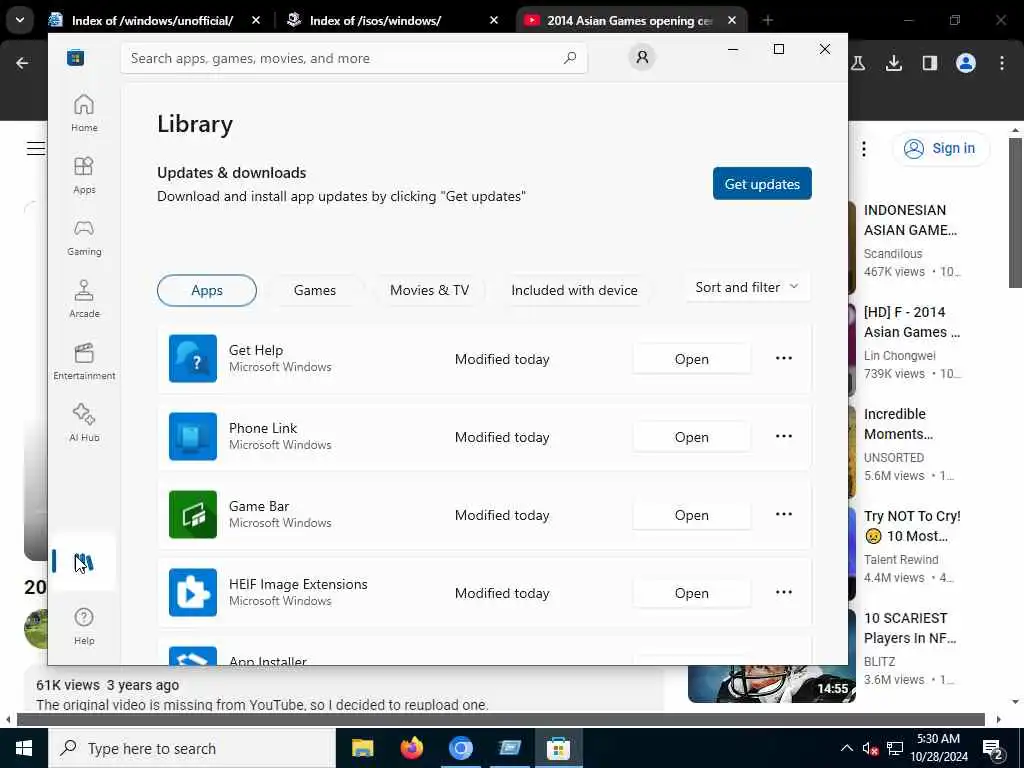Open YouTube settings three-dot menu

[x=863, y=149]
